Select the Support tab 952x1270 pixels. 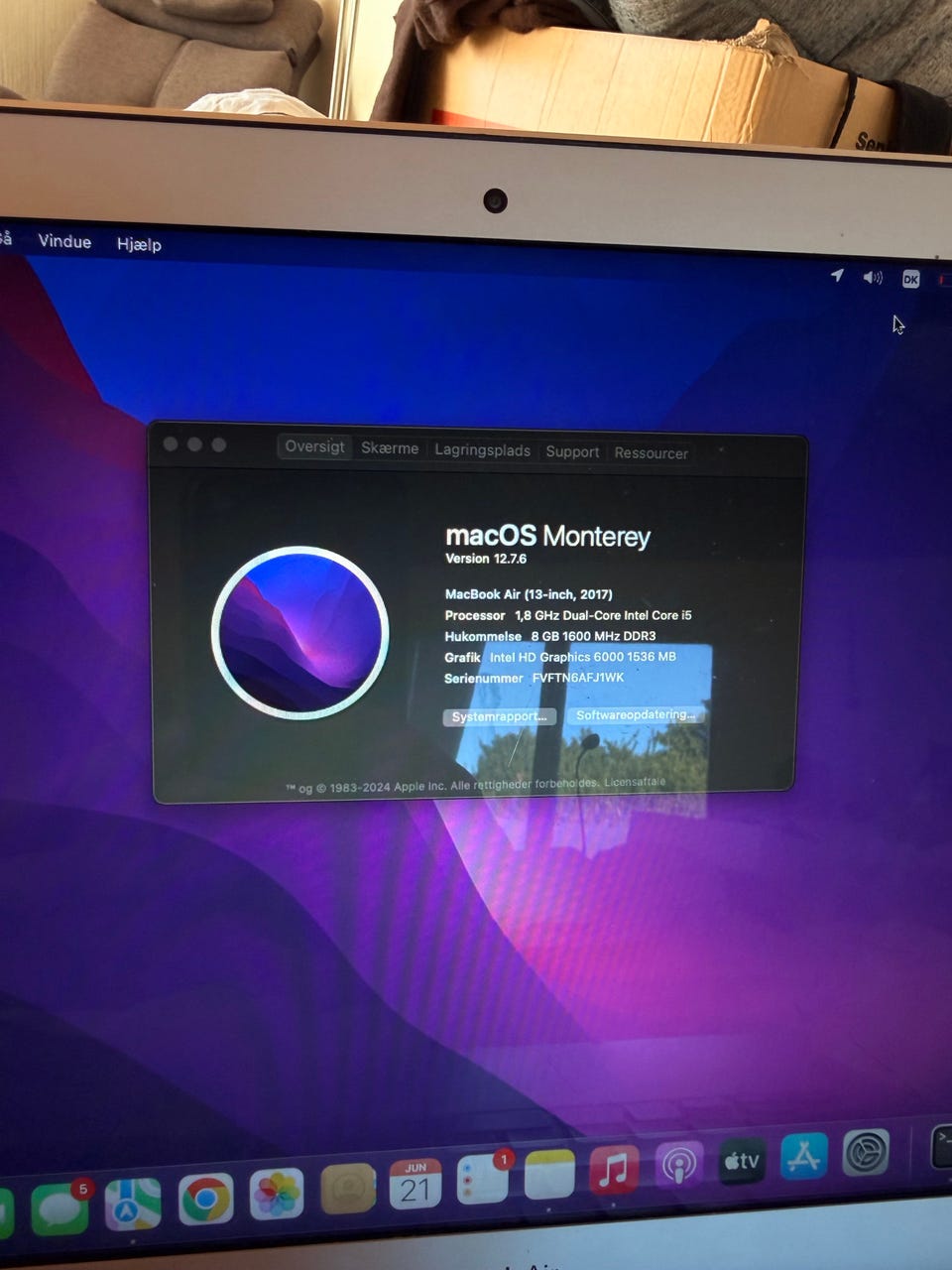pos(572,451)
